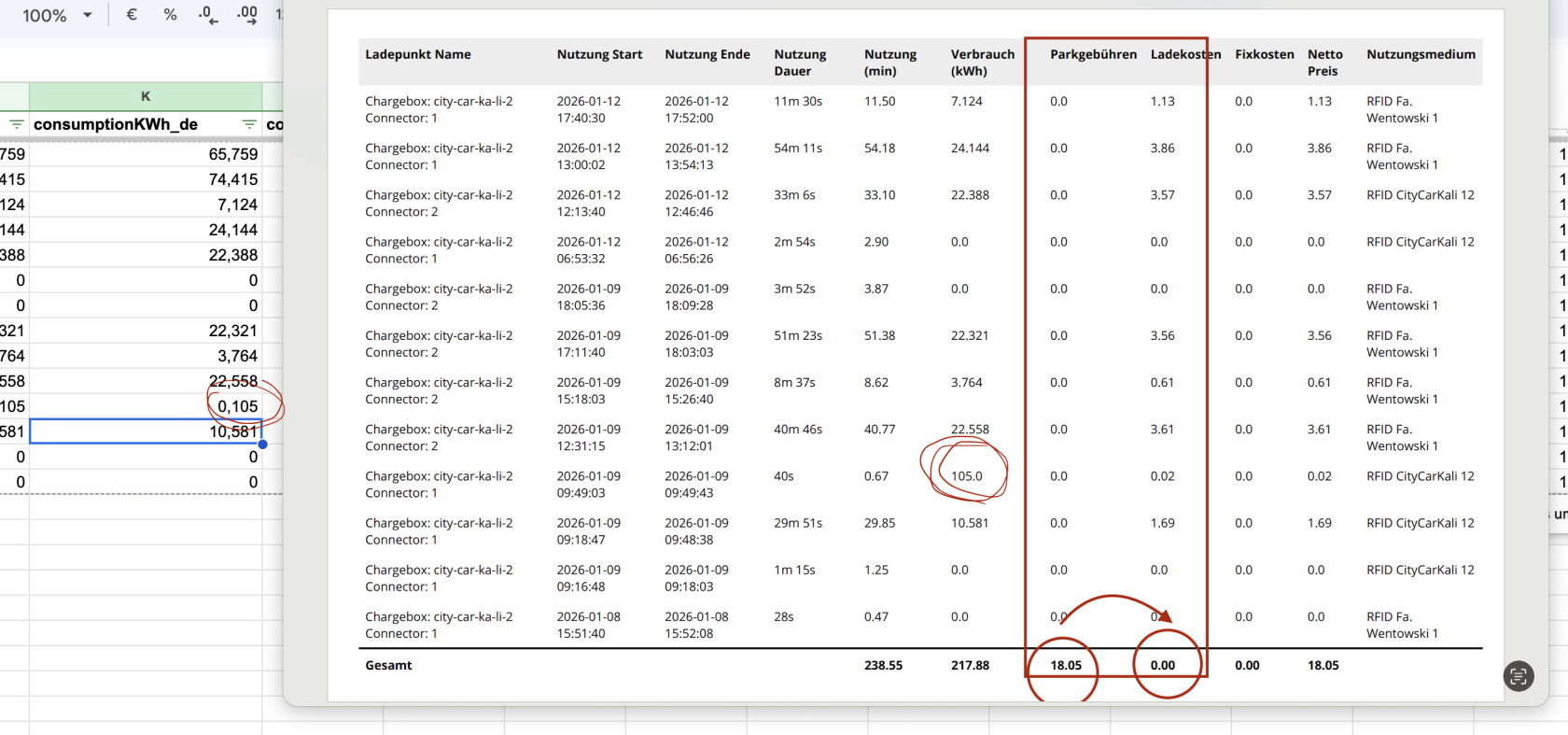Click the "Nutzung Ende" column header
The width and height of the screenshot is (1568, 735).
coord(707,54)
